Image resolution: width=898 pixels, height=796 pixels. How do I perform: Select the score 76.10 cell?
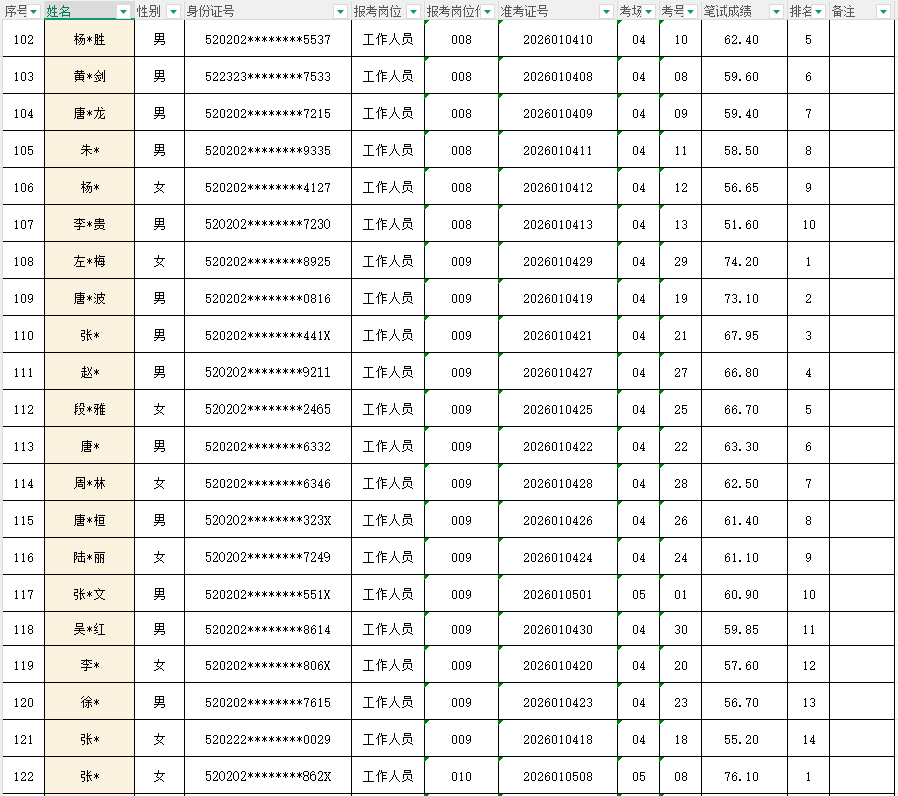[x=742, y=776]
